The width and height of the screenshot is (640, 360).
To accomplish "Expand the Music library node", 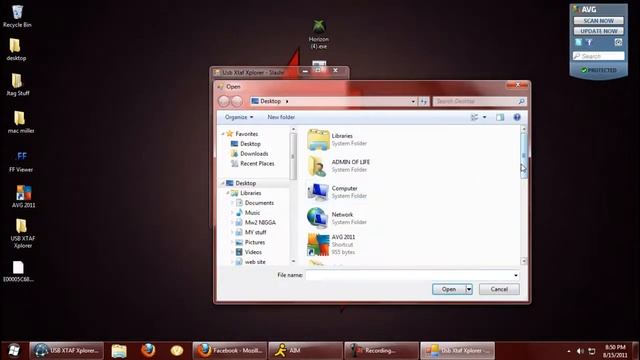I will pyautogui.click(x=232, y=213).
